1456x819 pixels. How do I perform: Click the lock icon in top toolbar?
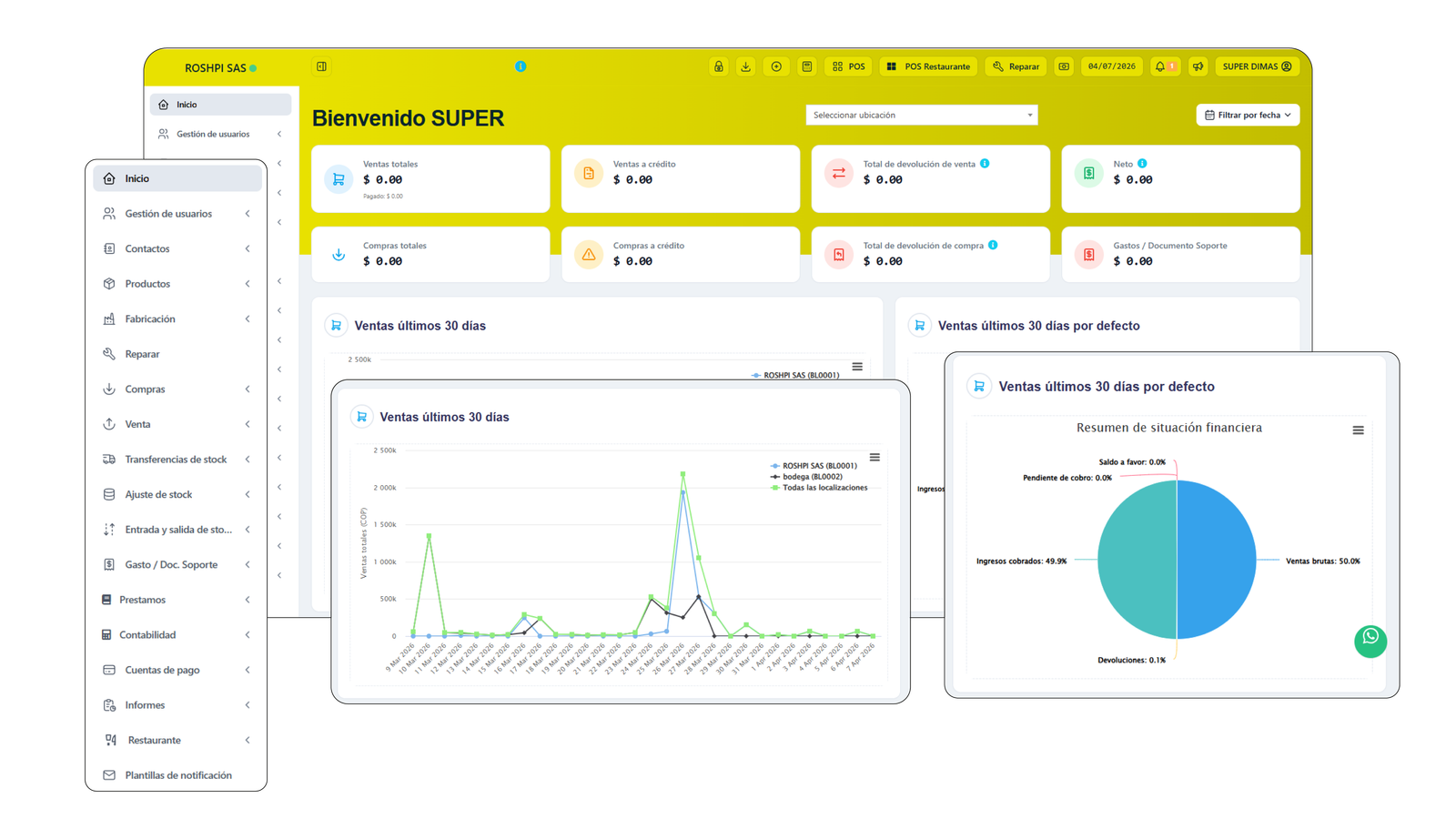[719, 66]
